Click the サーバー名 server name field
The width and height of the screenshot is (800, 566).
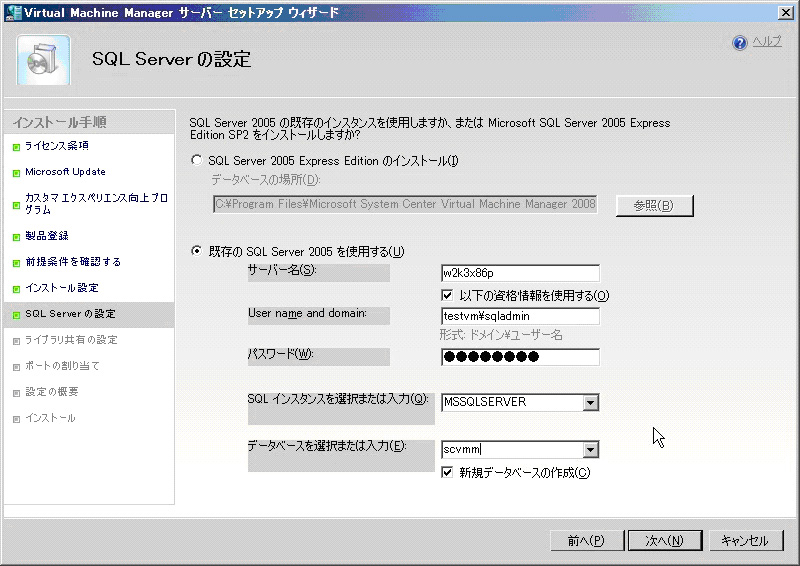(x=519, y=273)
